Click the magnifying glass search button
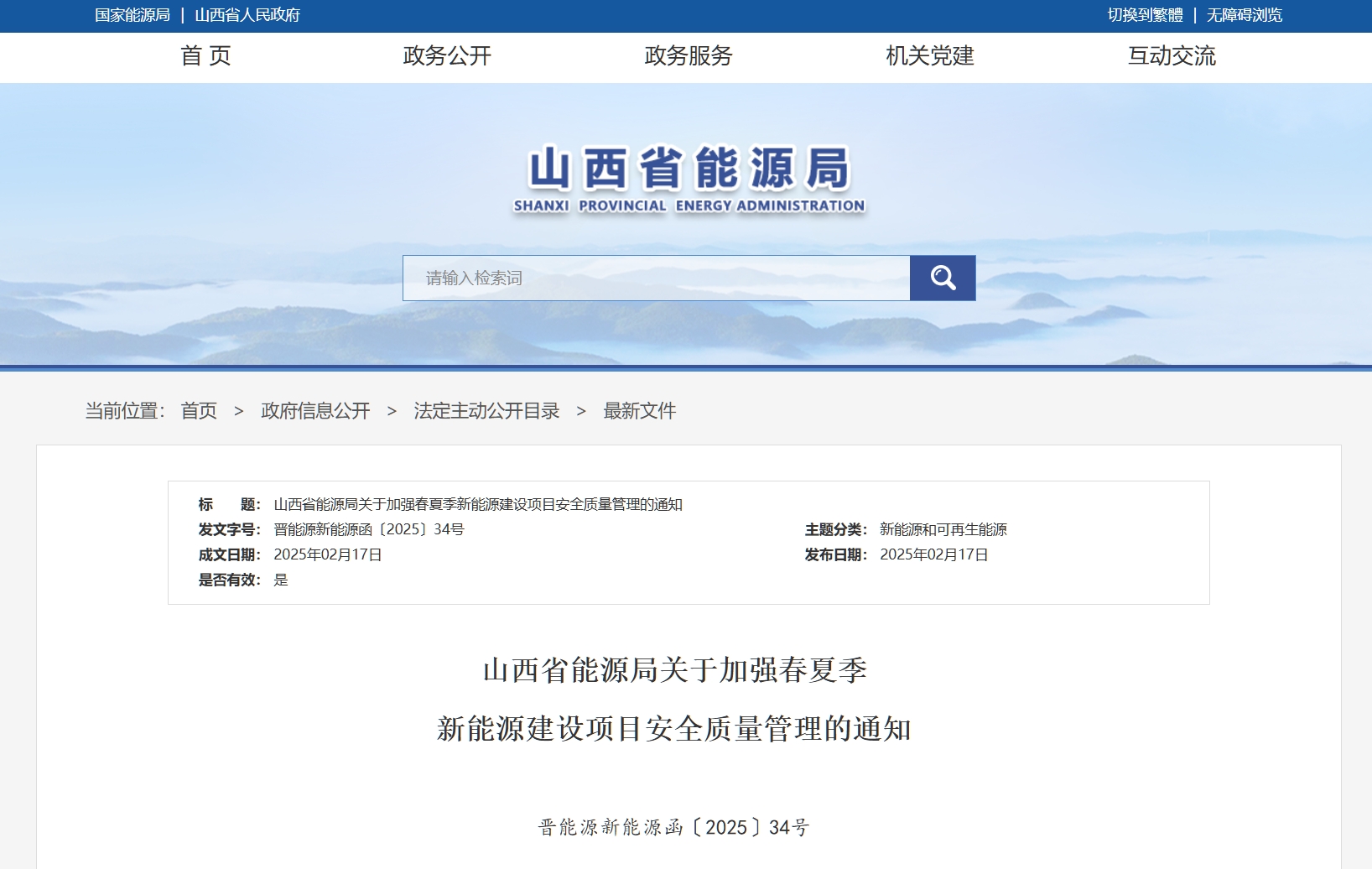 (942, 278)
